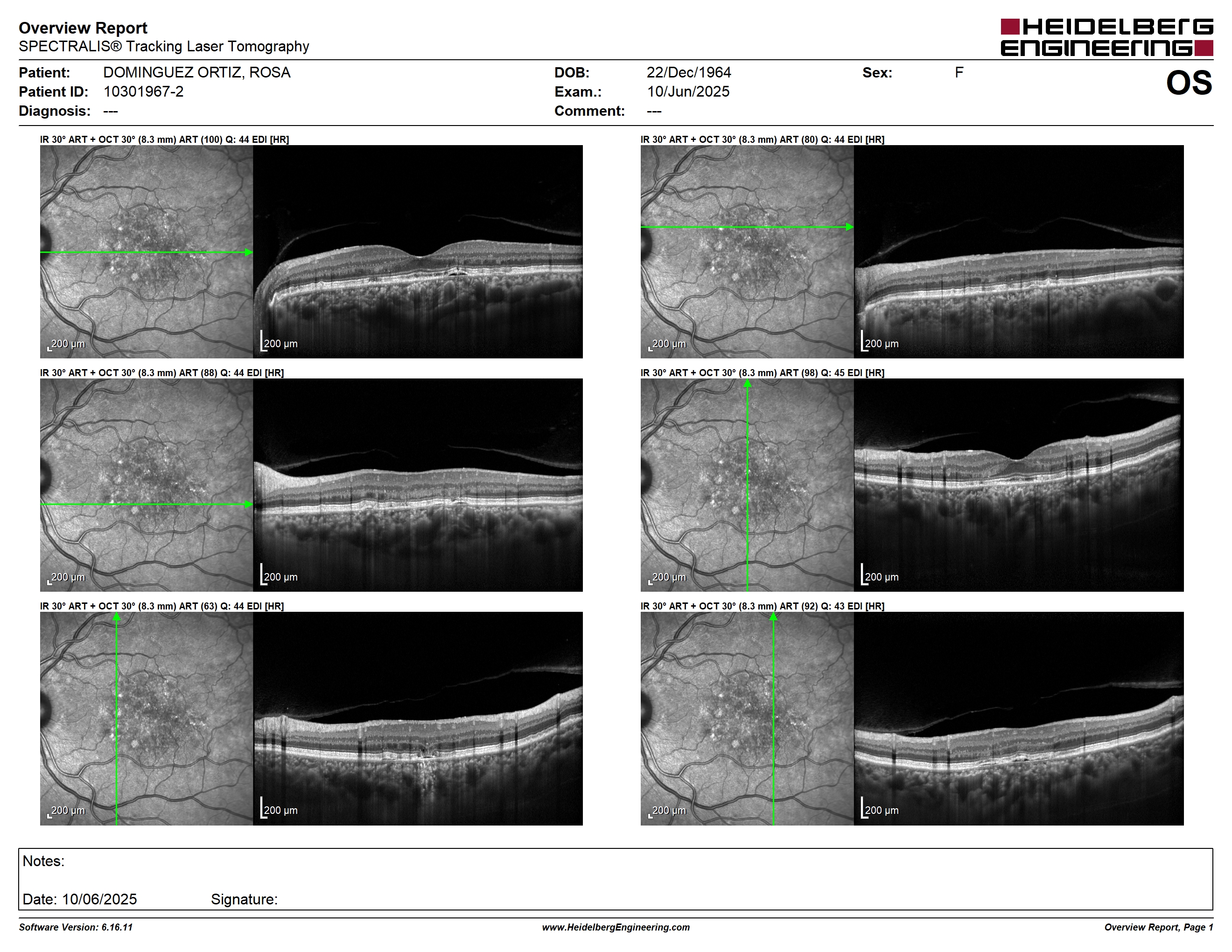The height and width of the screenshot is (952, 1232).
Task: Select patient ID 10301967-2
Action: point(143,91)
